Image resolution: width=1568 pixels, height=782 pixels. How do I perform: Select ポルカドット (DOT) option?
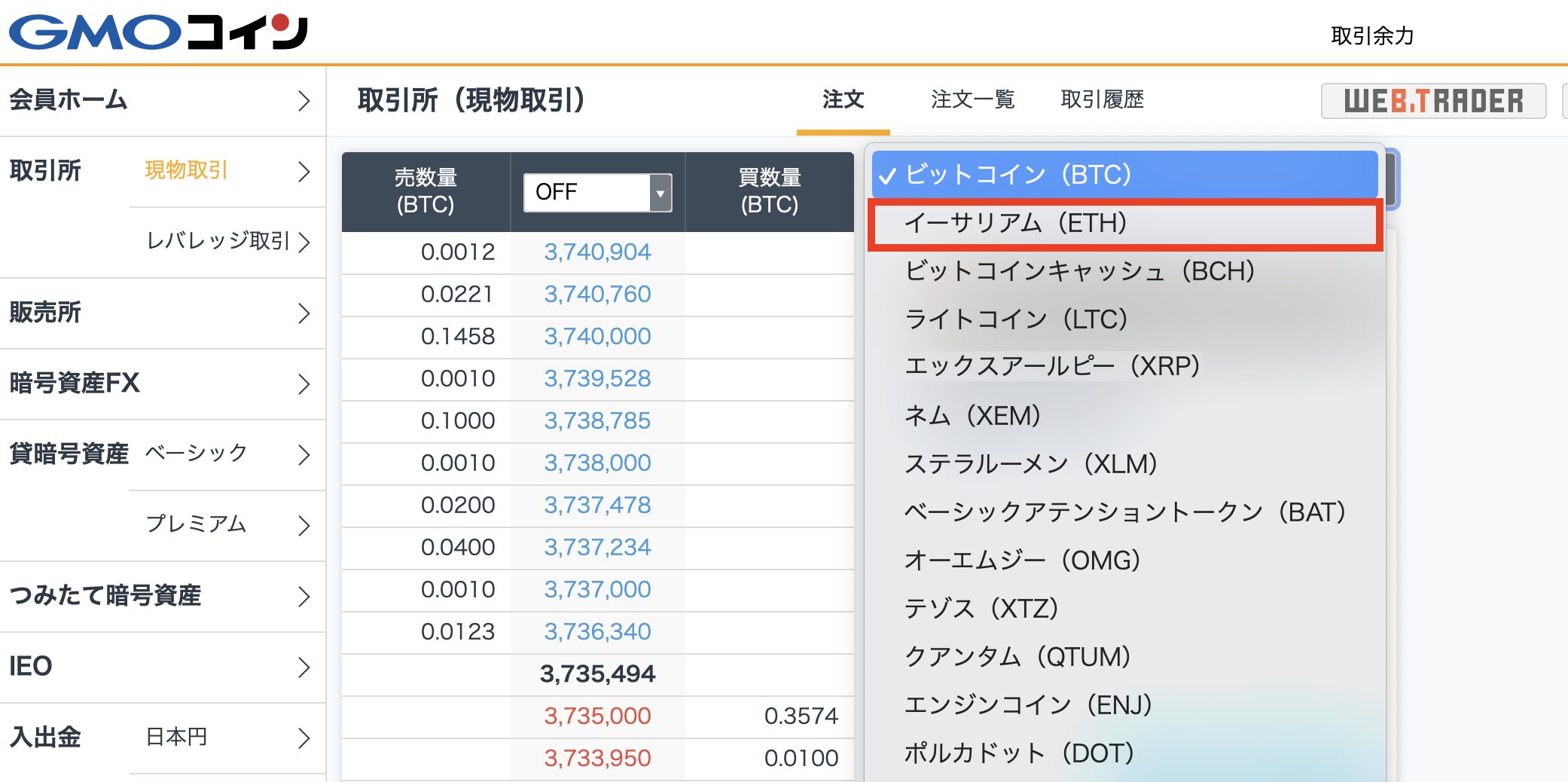pyautogui.click(x=1125, y=753)
